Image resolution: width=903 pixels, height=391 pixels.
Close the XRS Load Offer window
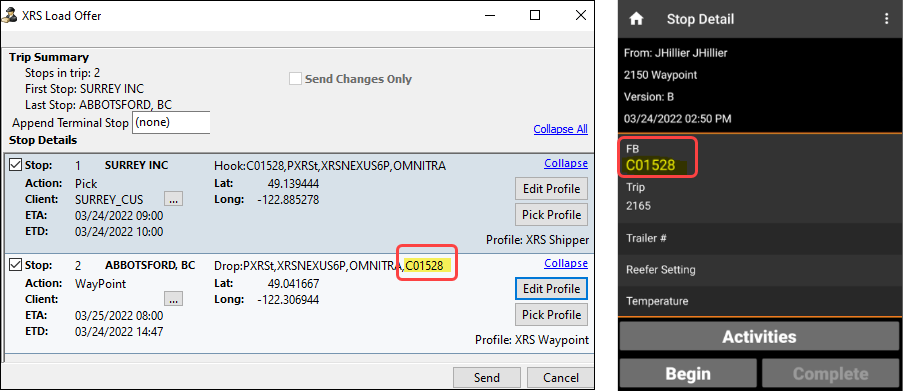click(x=581, y=16)
